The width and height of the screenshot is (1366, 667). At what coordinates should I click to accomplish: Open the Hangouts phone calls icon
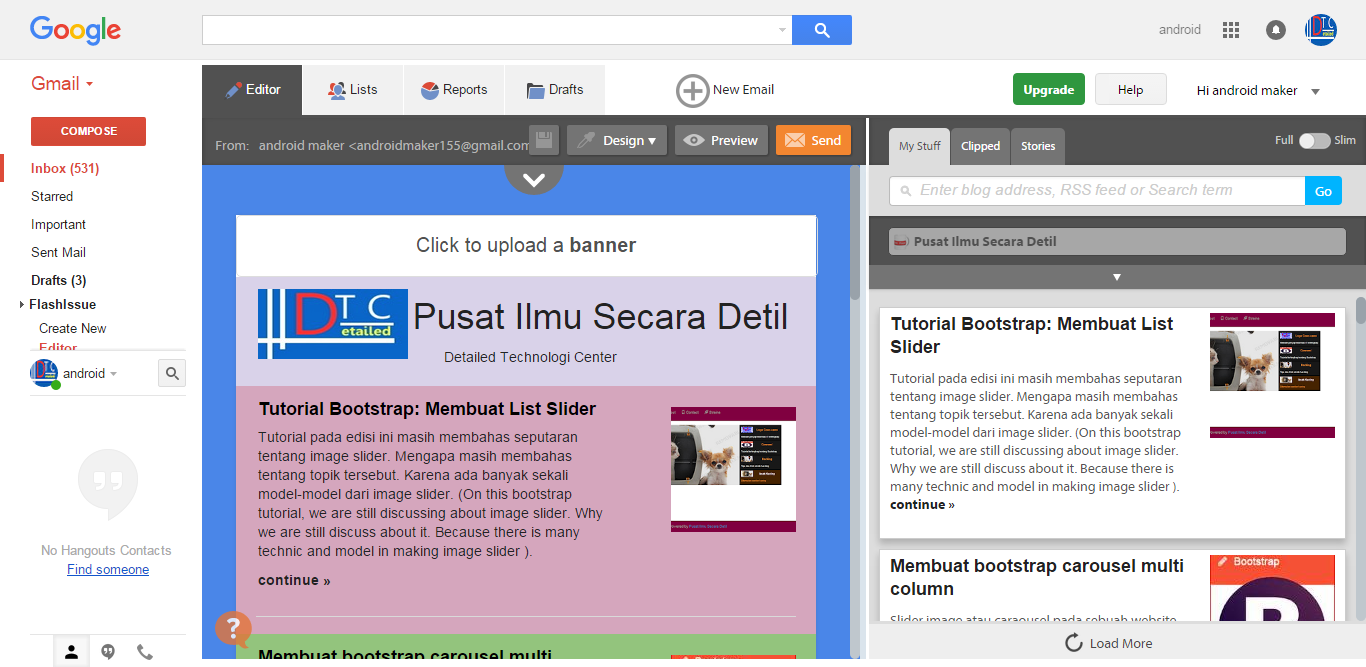[145, 652]
